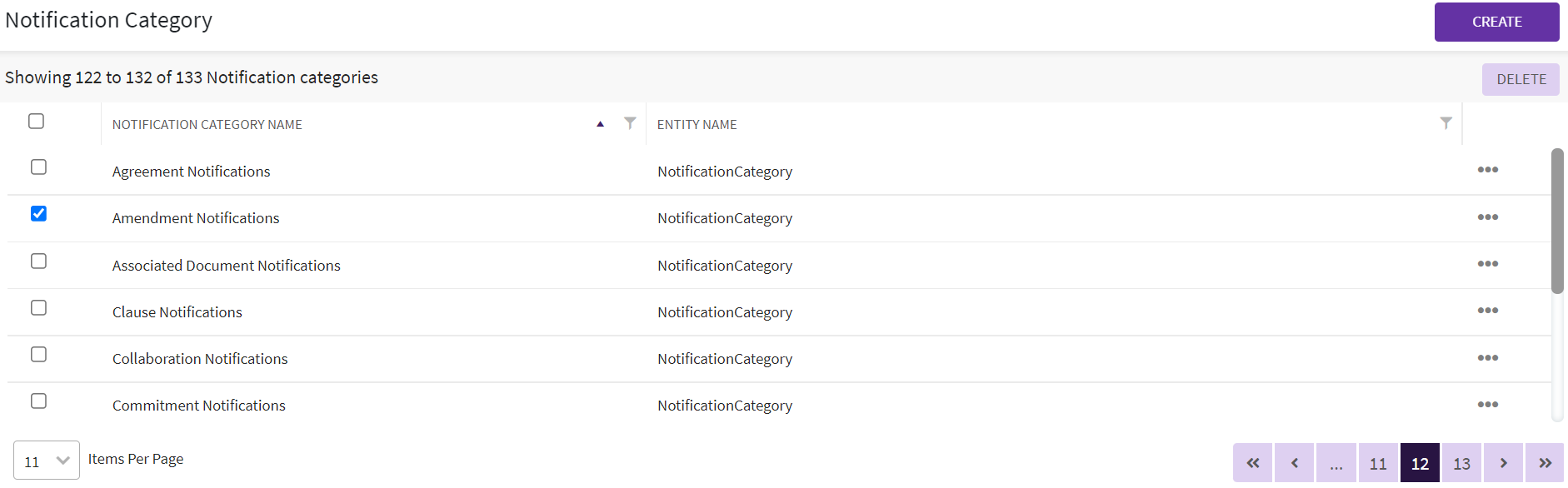Click the Create button
Screen dimensions: 1568x488
(1496, 22)
